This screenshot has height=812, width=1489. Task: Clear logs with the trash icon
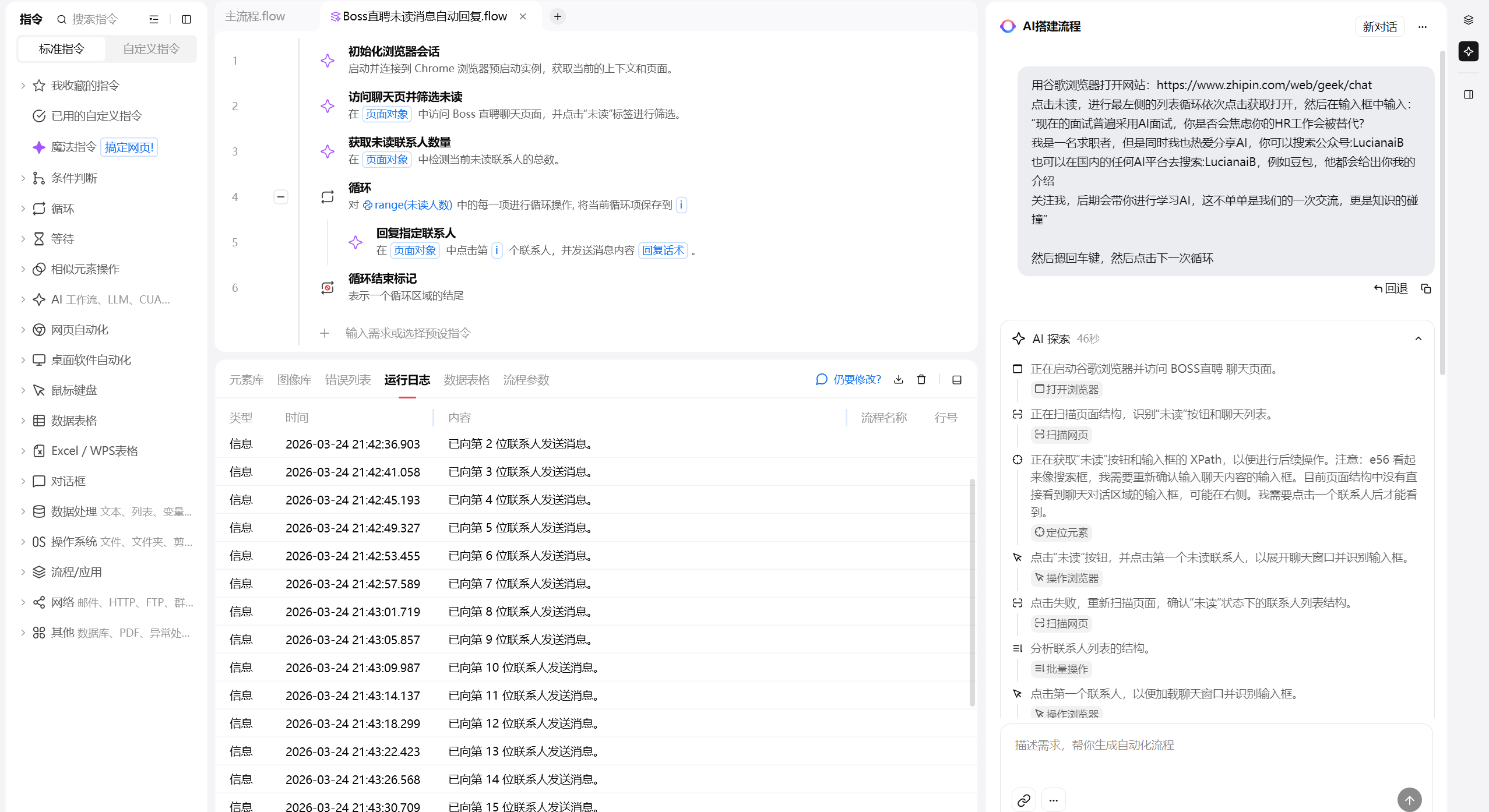pos(921,380)
